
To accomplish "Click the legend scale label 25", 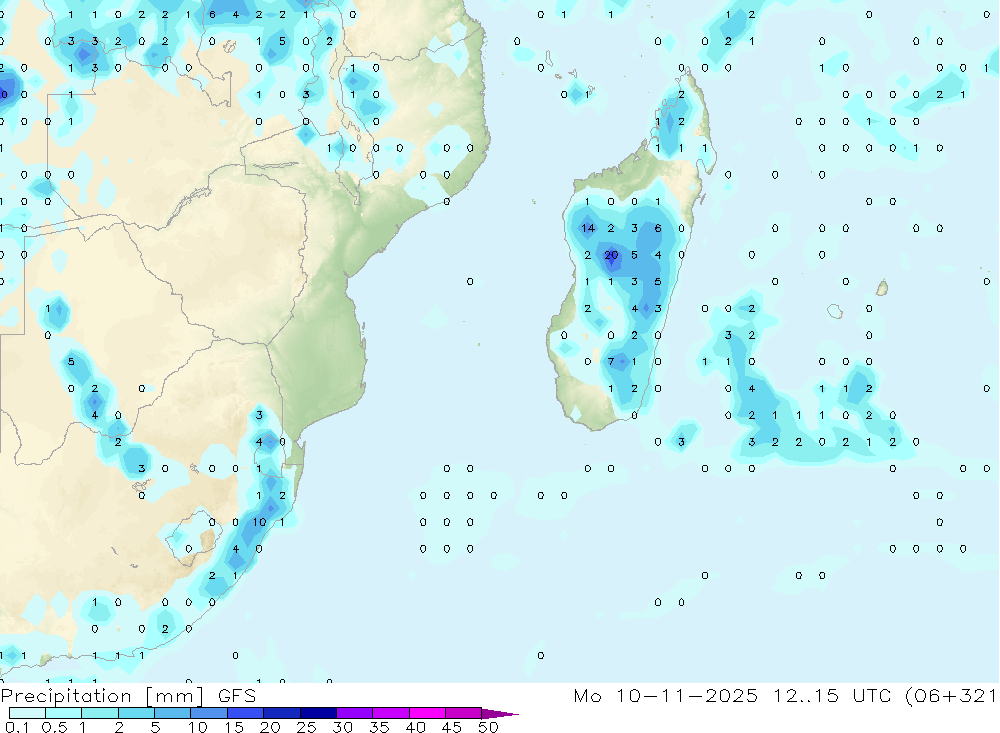I will coord(307,727).
